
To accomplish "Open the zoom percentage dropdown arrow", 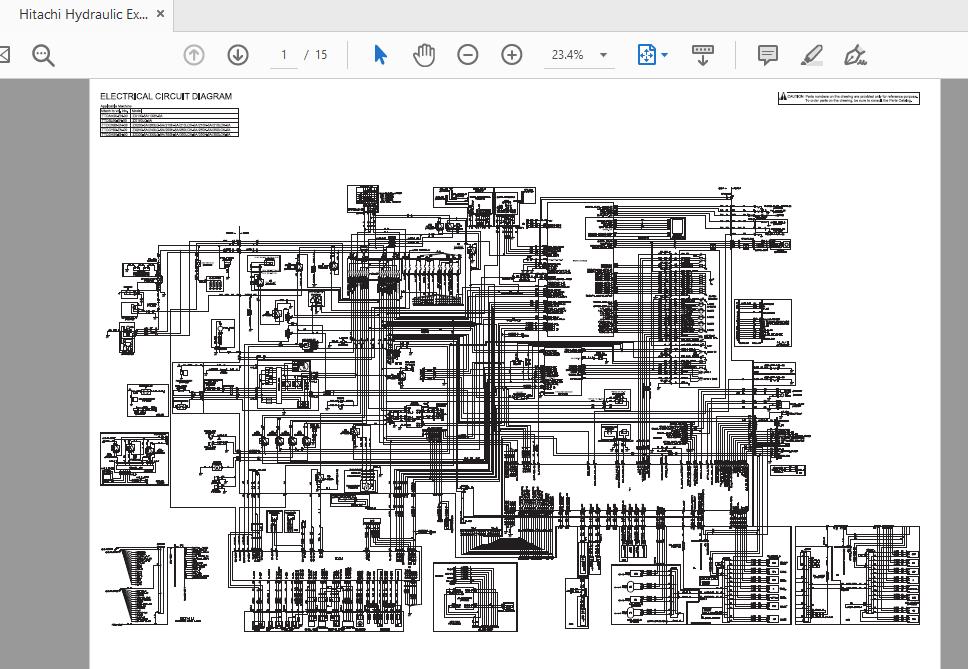I will coord(603,55).
